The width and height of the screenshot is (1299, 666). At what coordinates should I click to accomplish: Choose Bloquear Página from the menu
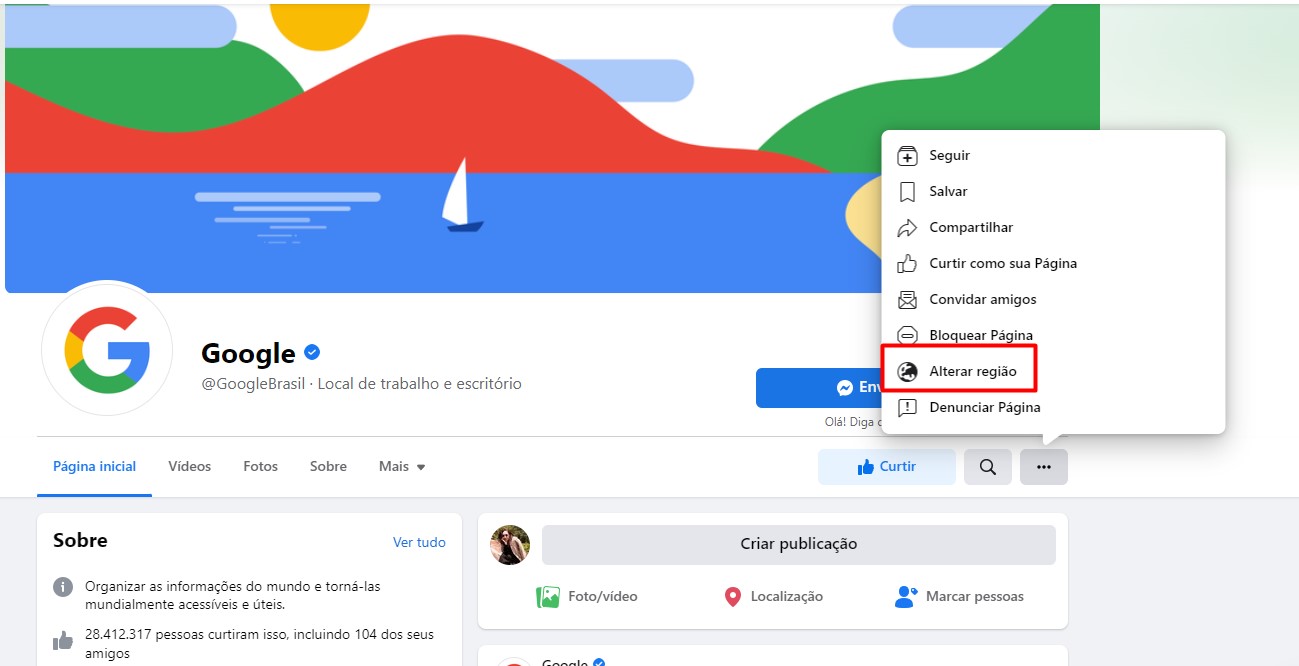click(x=1053, y=336)
